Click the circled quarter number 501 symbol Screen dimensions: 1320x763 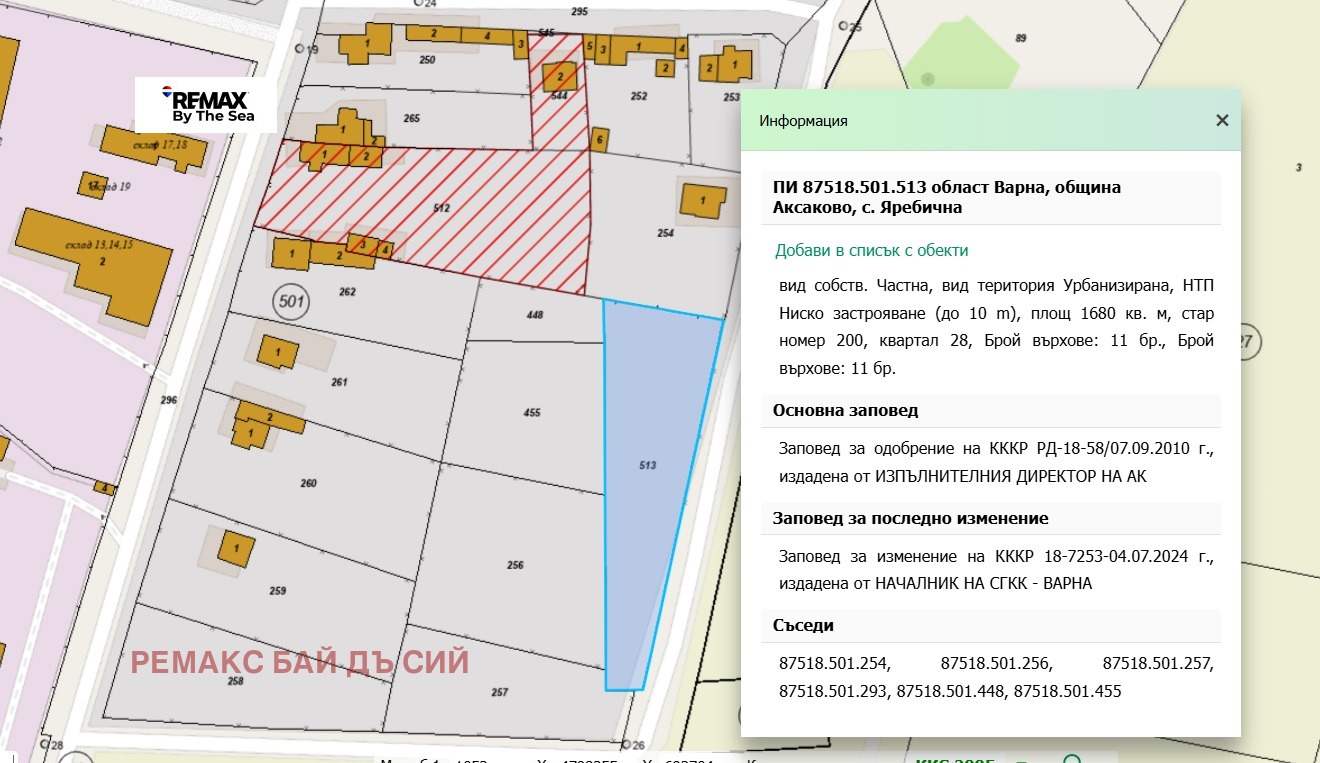(x=290, y=301)
